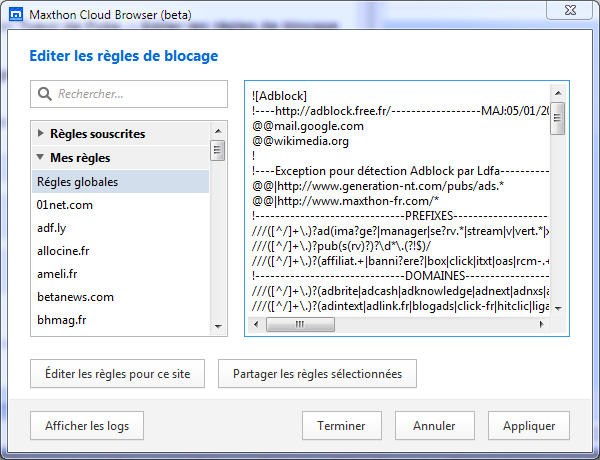Click the DOMAINES comment line

tap(400, 276)
